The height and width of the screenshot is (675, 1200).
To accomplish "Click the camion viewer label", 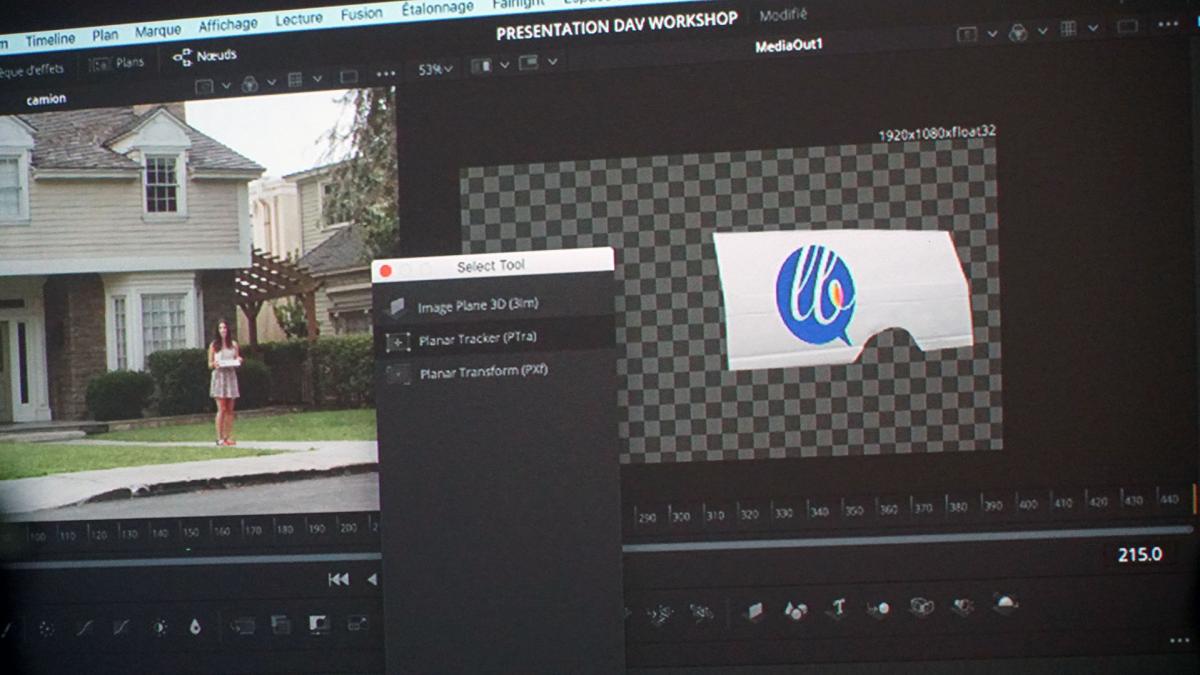I will tap(46, 99).
